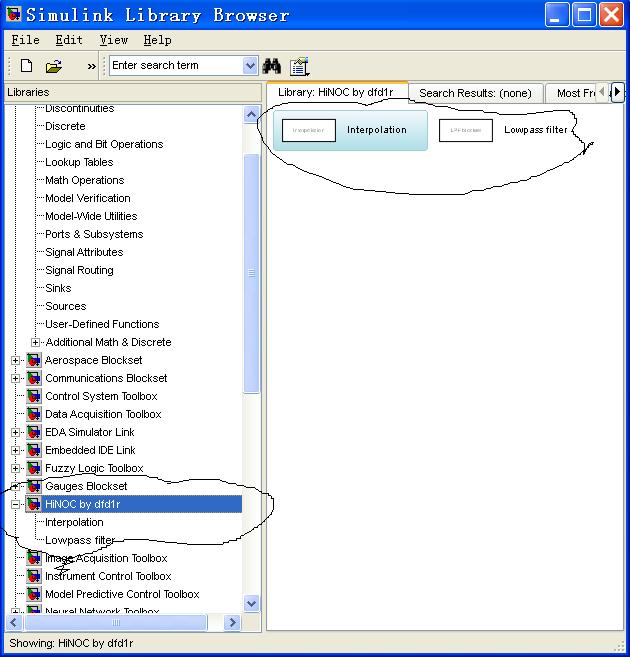Open the search term dropdown arrow
This screenshot has height=657, width=630.
tap(250, 66)
